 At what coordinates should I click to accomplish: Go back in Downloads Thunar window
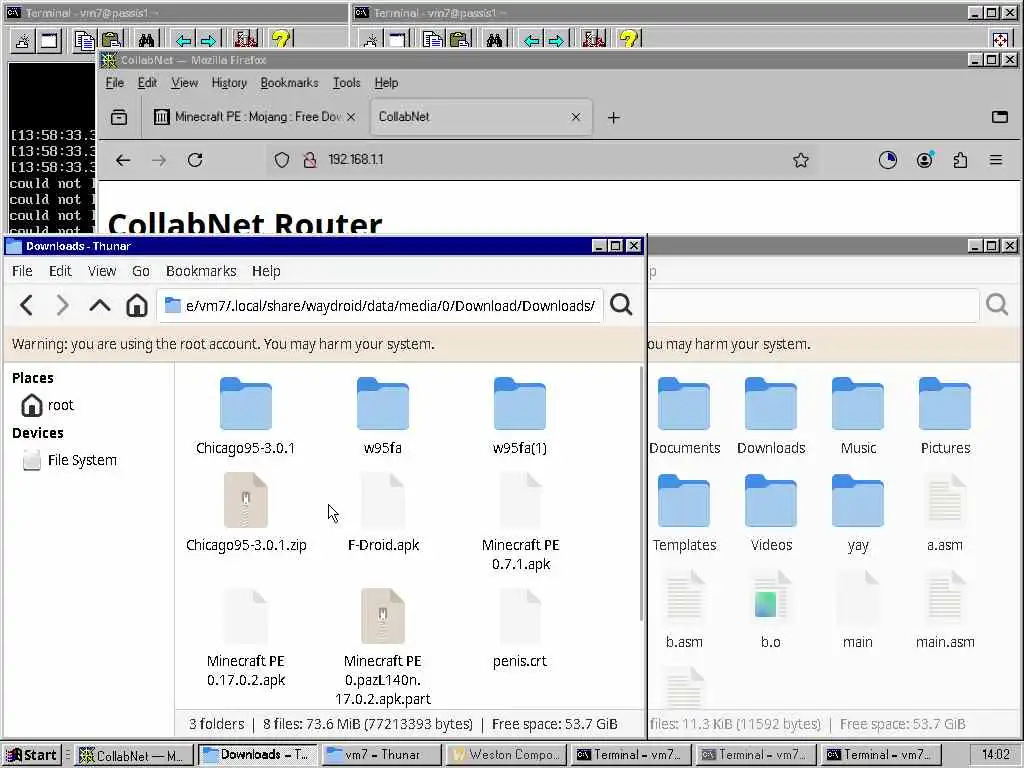pyautogui.click(x=26, y=305)
